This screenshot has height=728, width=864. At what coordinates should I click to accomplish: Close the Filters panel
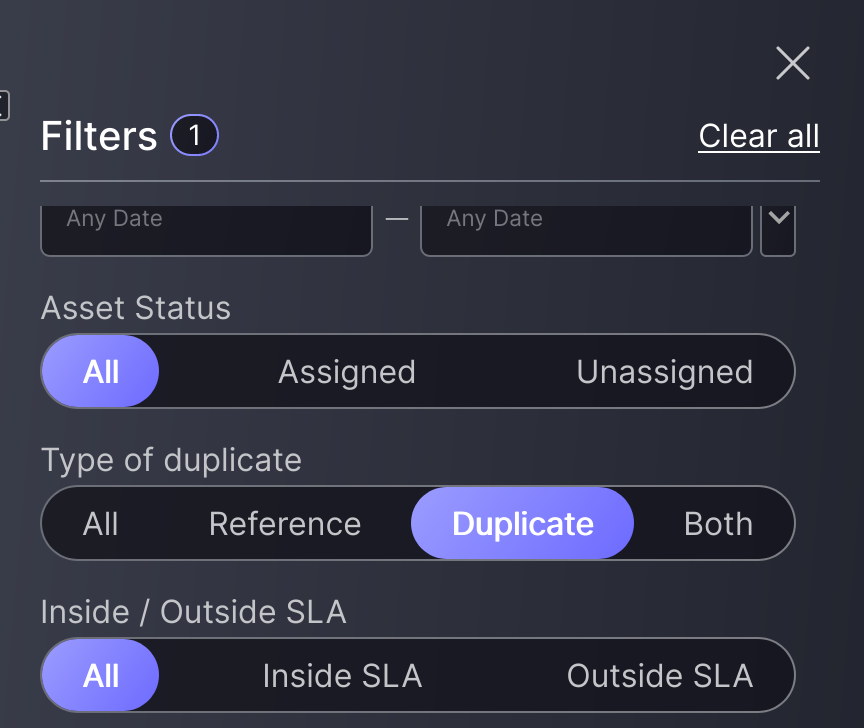coord(793,64)
